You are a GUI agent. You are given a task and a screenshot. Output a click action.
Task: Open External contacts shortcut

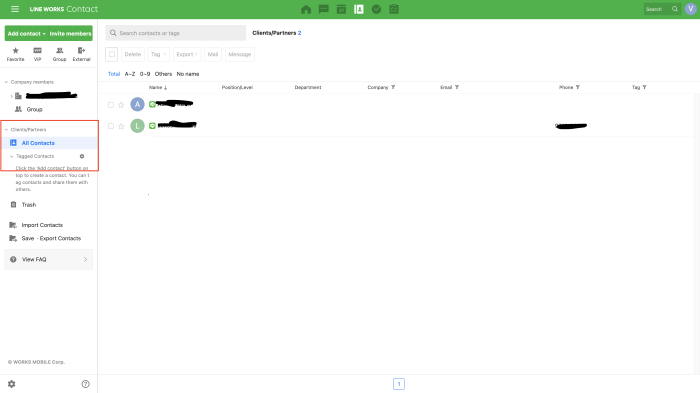coord(81,54)
